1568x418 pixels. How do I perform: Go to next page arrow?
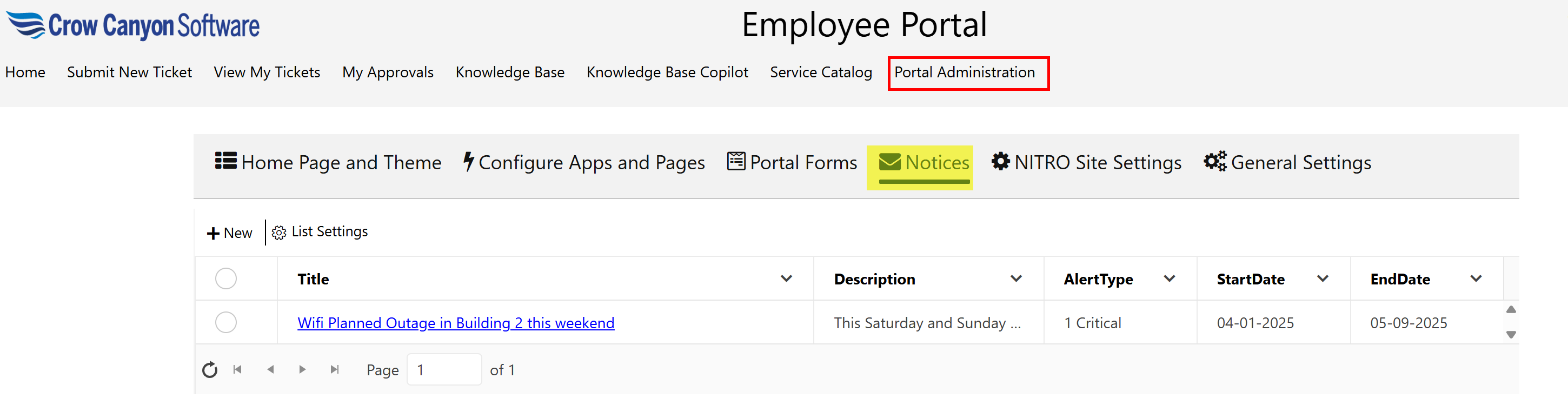click(302, 370)
